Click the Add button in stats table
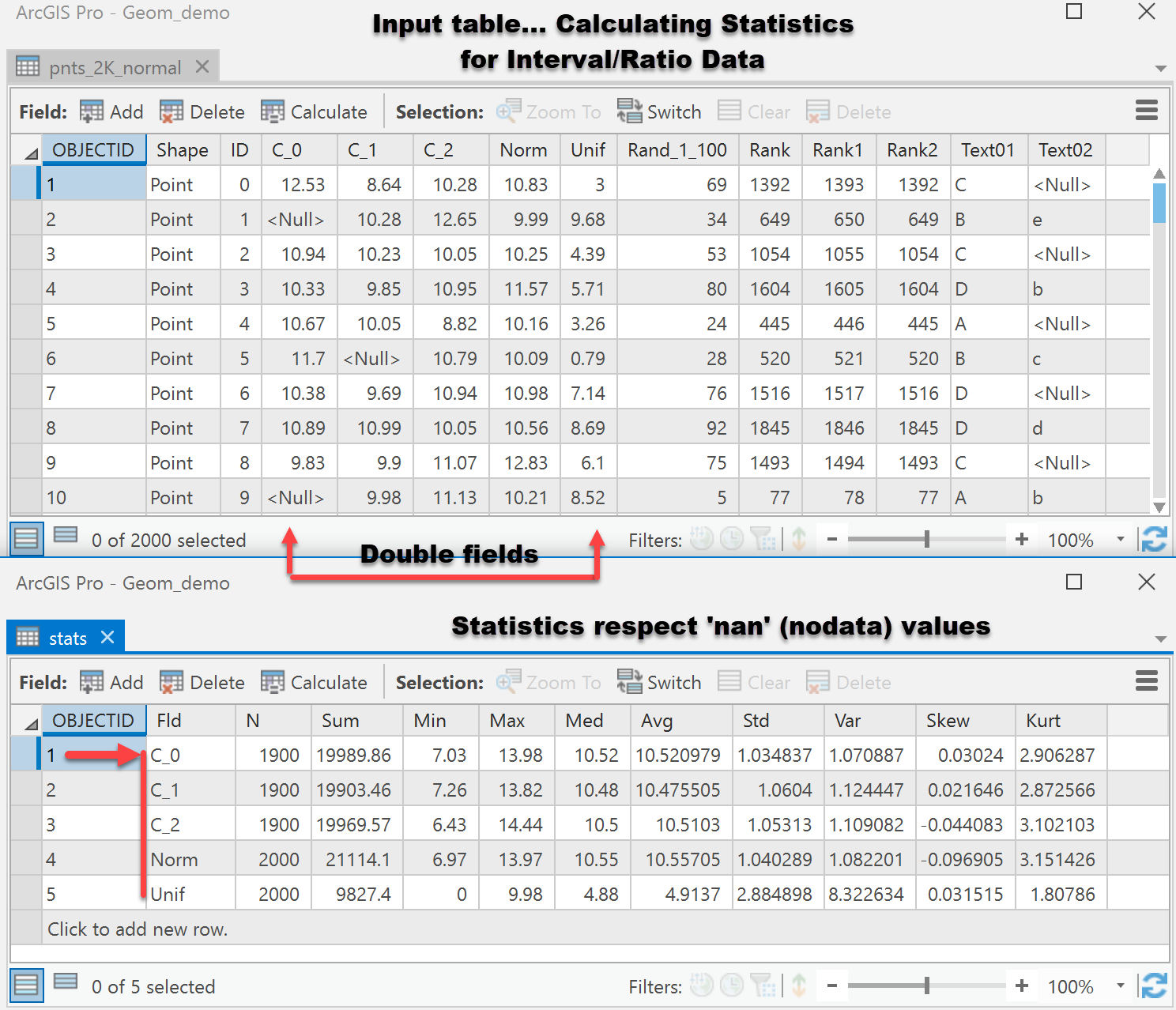Image resolution: width=1176 pixels, height=1010 pixels. coord(111,682)
